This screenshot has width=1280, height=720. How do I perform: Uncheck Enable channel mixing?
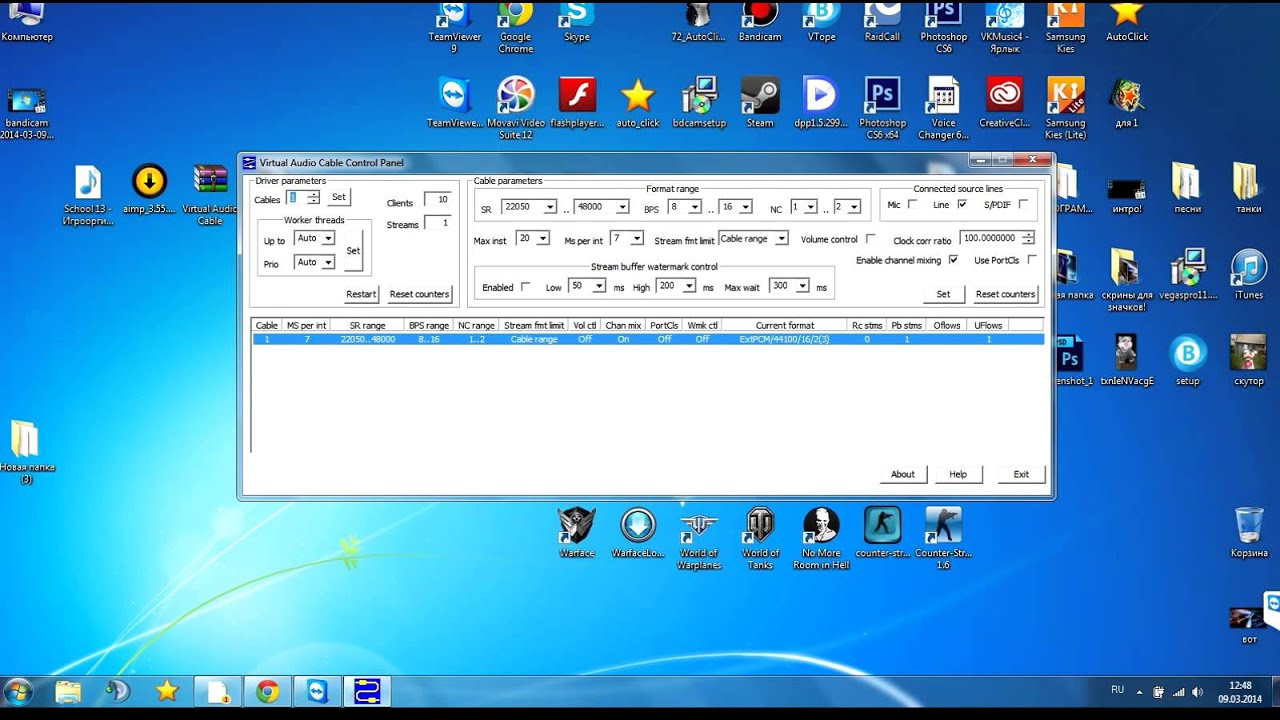pyautogui.click(x=953, y=260)
